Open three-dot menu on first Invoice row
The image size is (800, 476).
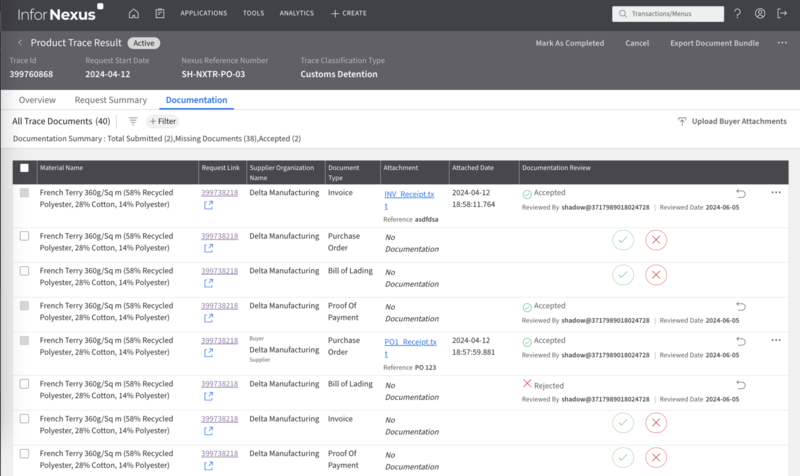coord(776,192)
